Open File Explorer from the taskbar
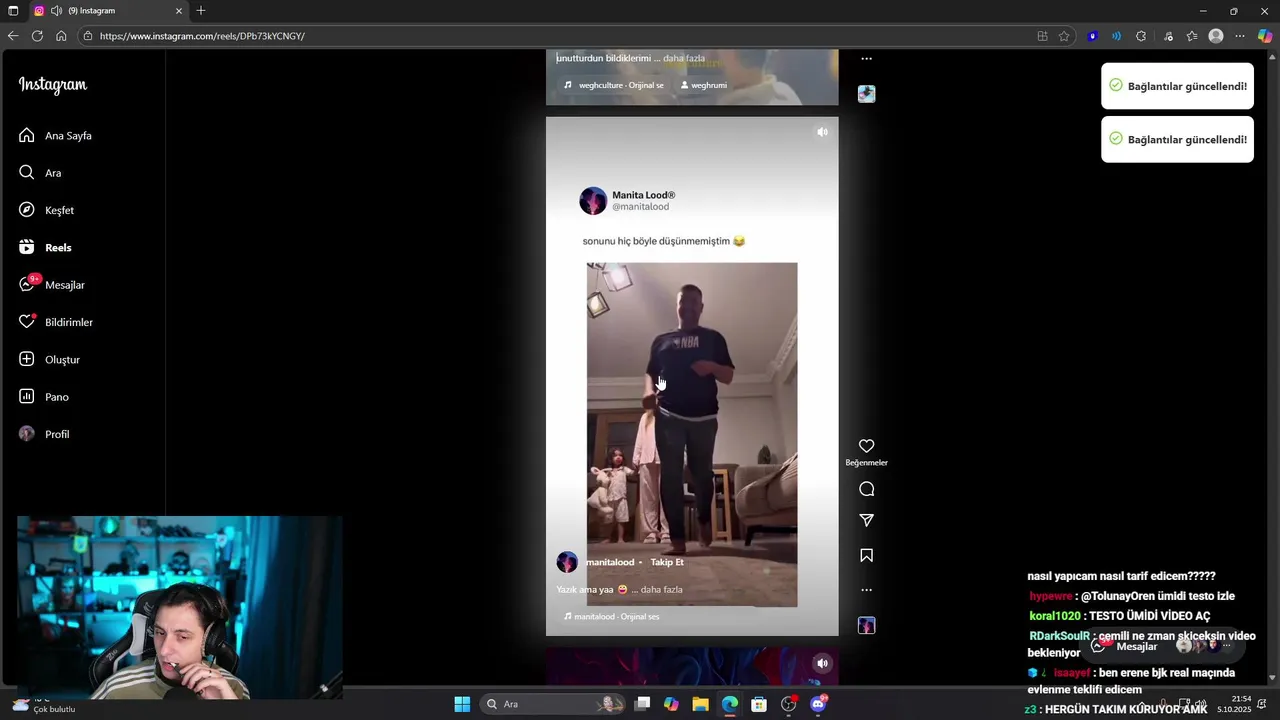The height and width of the screenshot is (720, 1280). [x=700, y=704]
